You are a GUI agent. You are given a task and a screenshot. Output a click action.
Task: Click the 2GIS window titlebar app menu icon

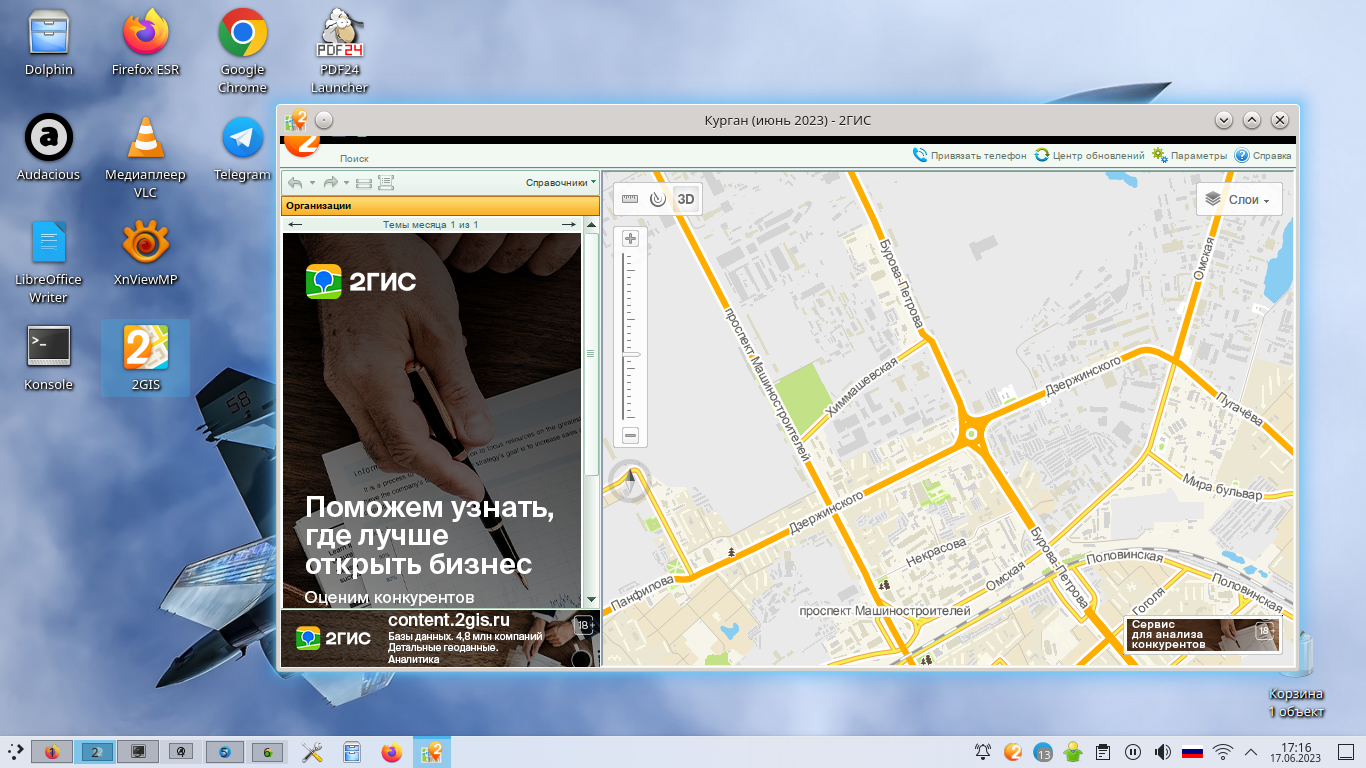click(296, 120)
